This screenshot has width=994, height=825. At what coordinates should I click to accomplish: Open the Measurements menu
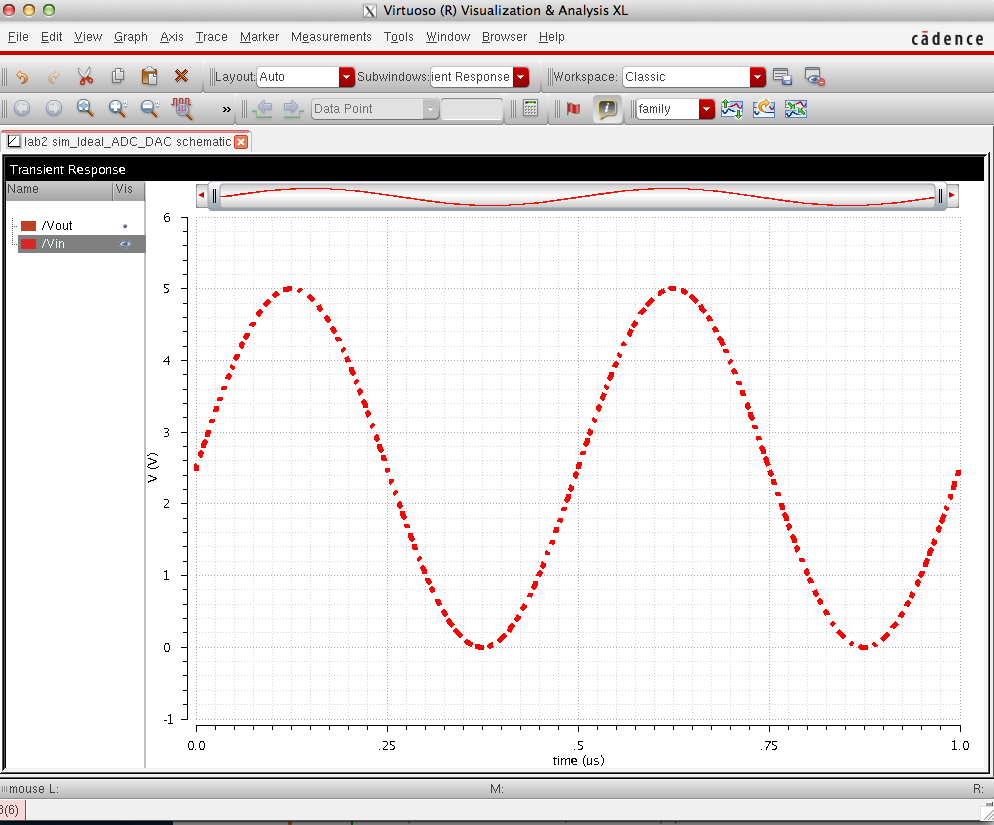(x=331, y=37)
